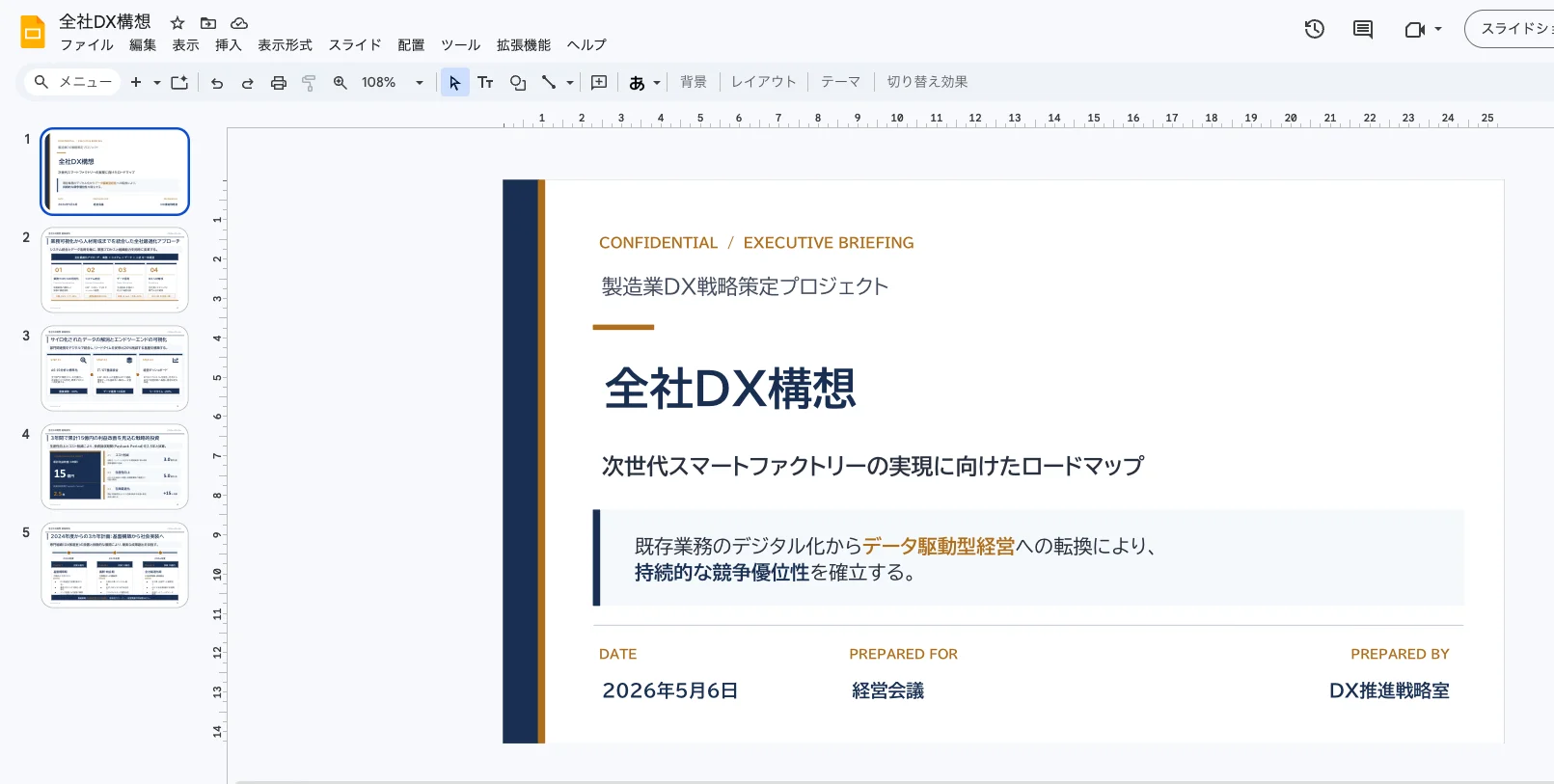
Task: Open the ファイル menu
Action: click(87, 44)
